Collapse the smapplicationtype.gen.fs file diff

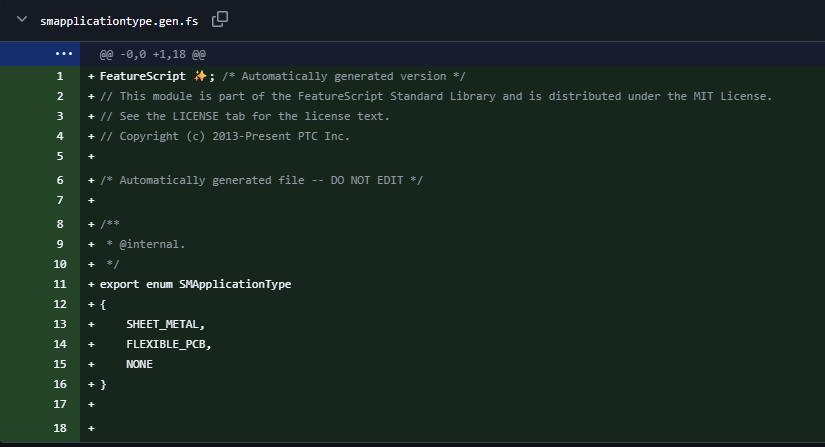pos(22,19)
